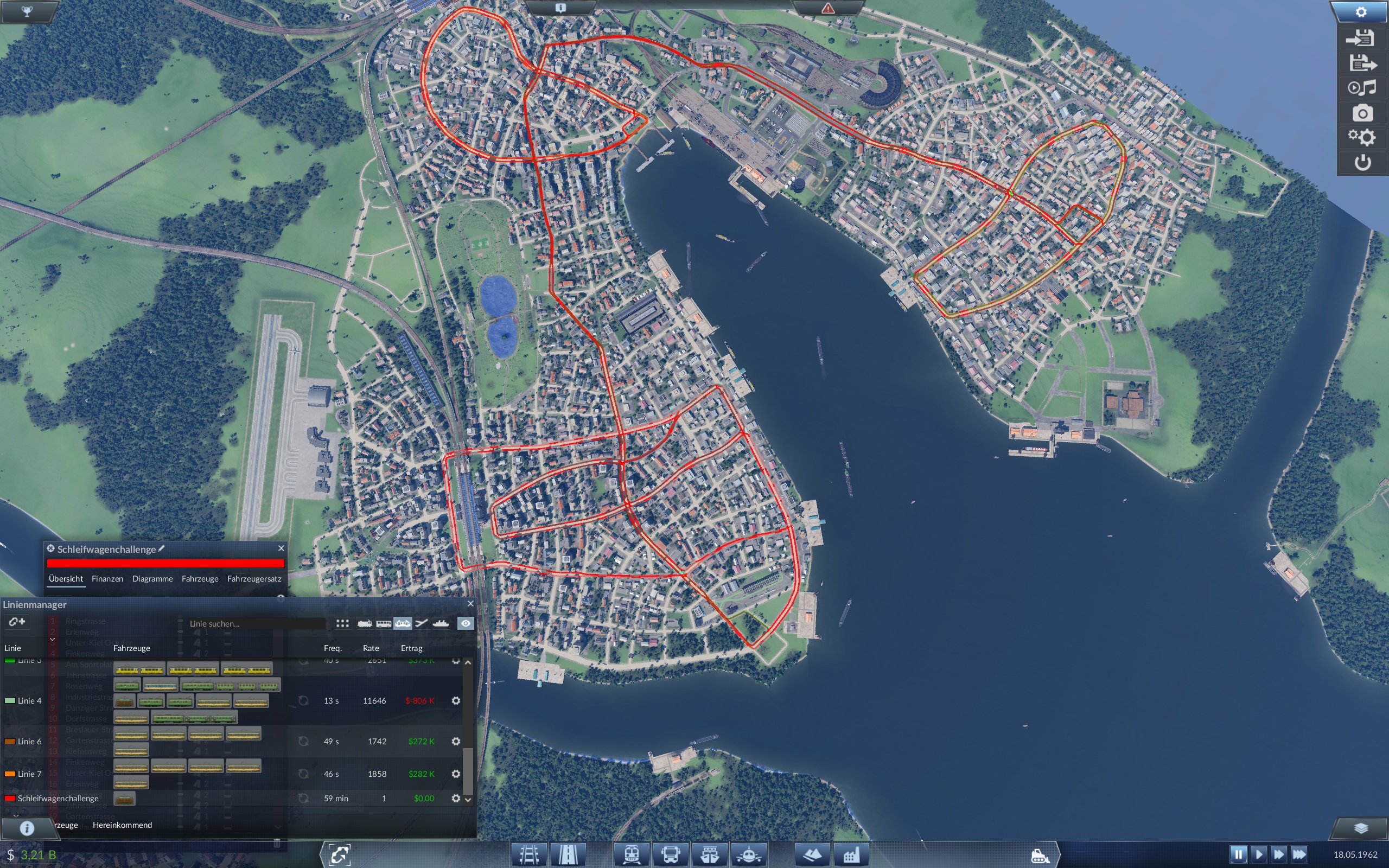Switch to the Fahrzeuge tab

200,579
